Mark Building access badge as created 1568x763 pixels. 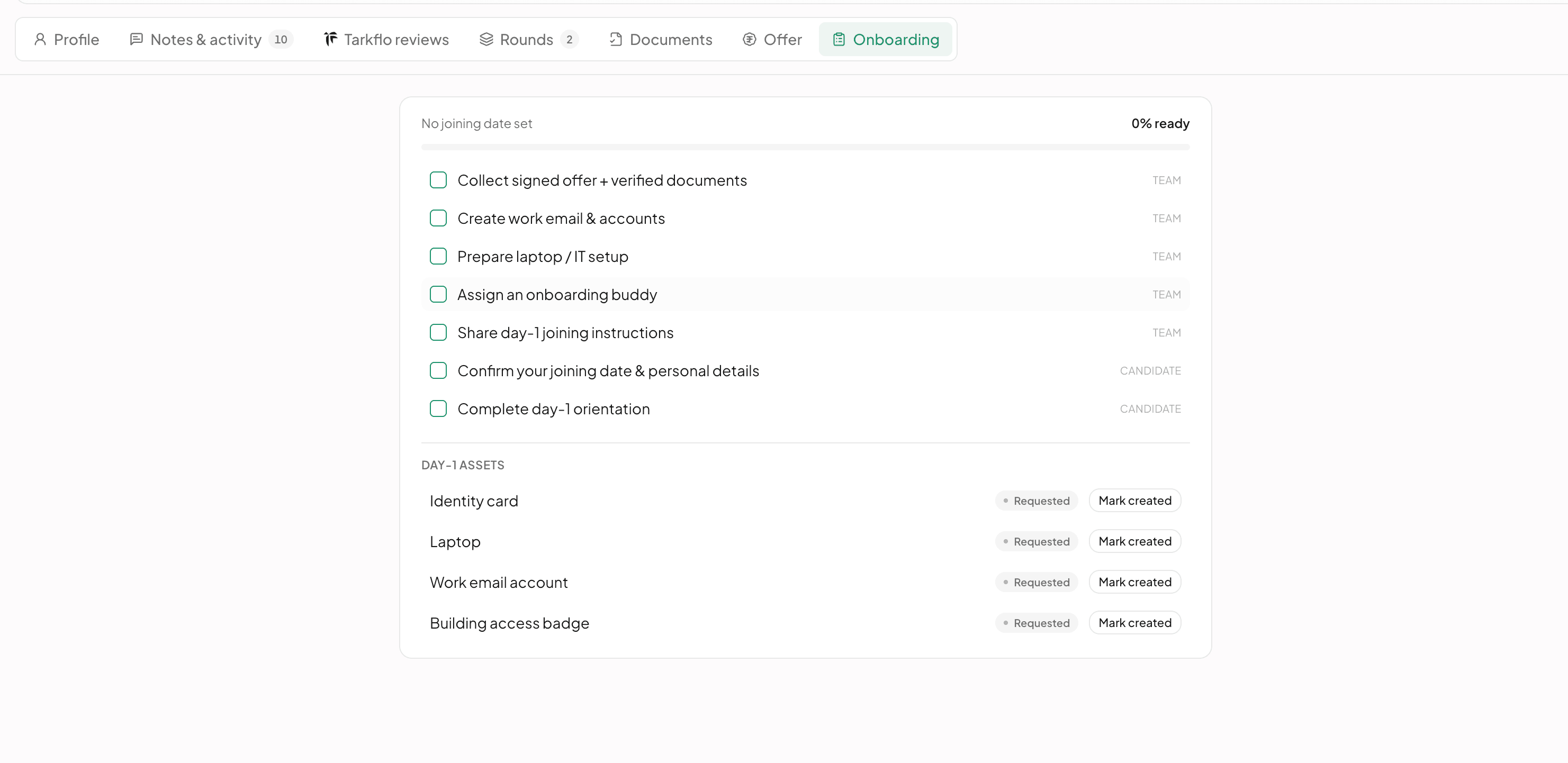(1134, 623)
